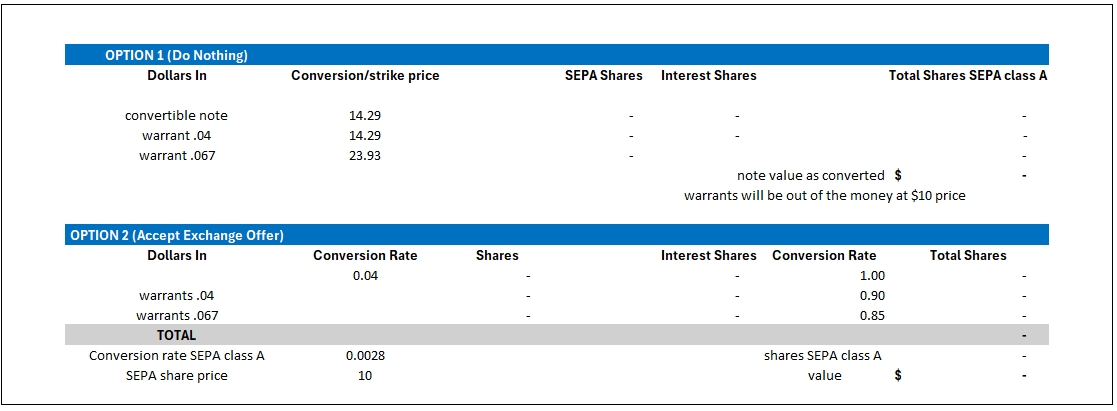Click the 'Conversion/strike price' column header
The image size is (1117, 411).
pyautogui.click(x=365, y=75)
